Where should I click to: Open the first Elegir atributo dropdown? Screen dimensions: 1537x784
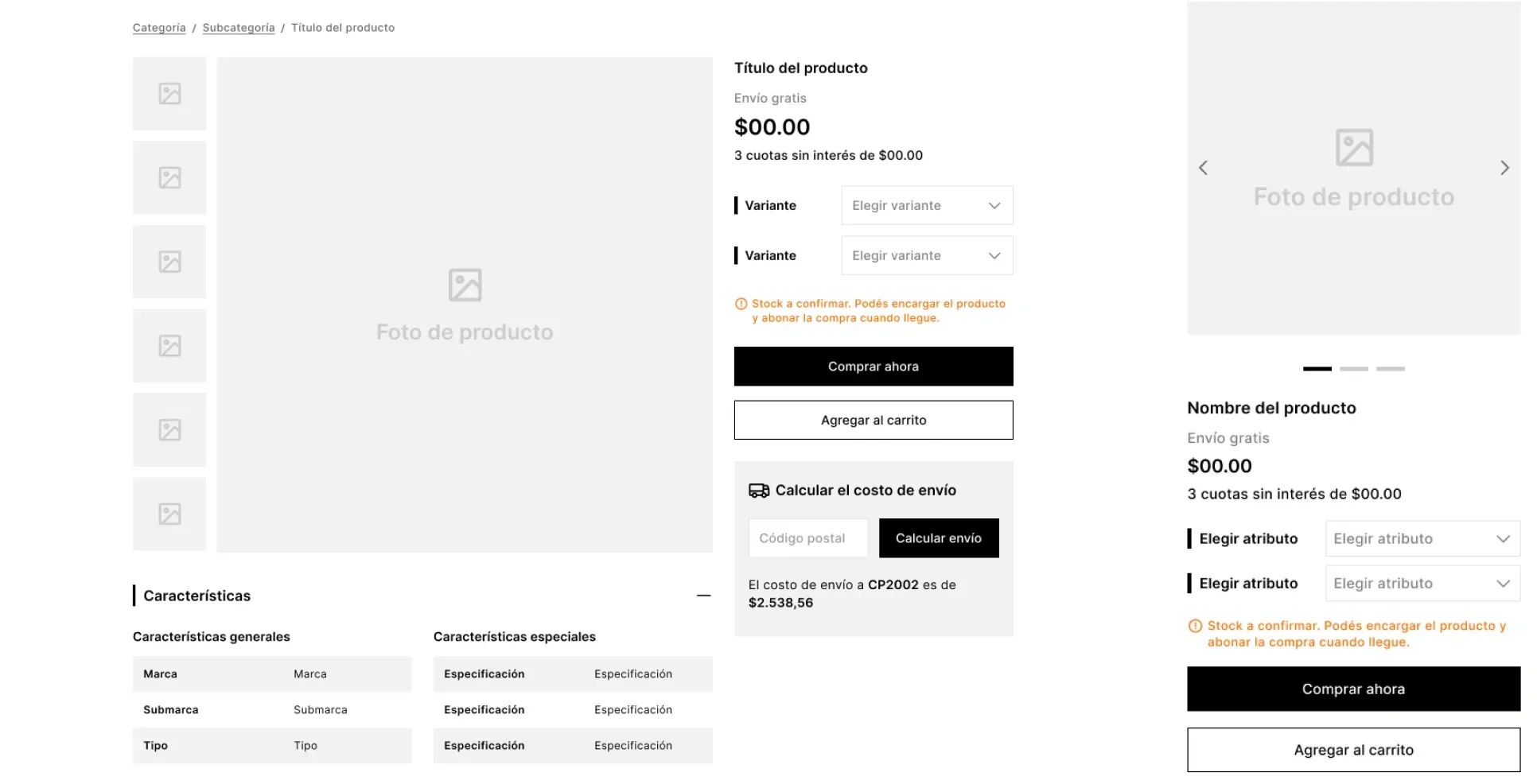tap(1422, 538)
